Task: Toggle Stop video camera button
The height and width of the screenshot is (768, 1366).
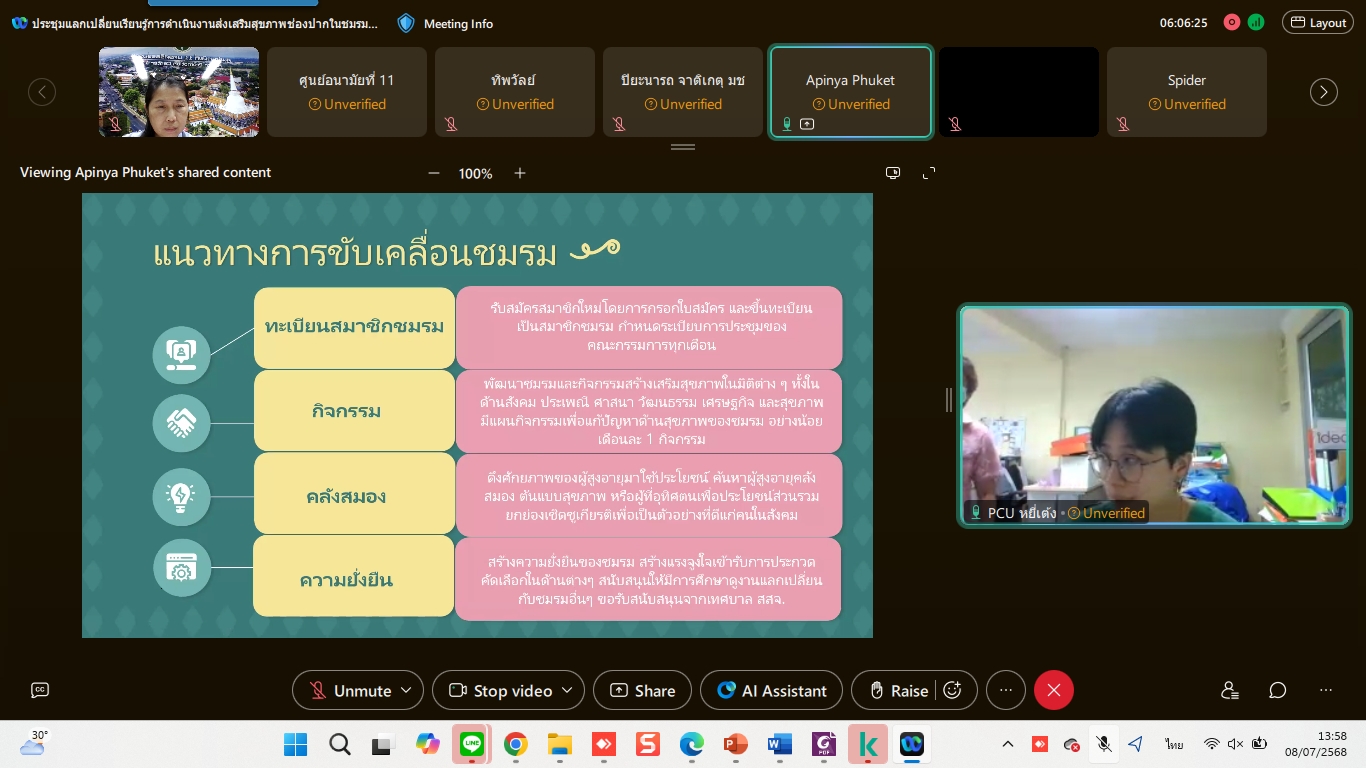Action: coord(502,690)
